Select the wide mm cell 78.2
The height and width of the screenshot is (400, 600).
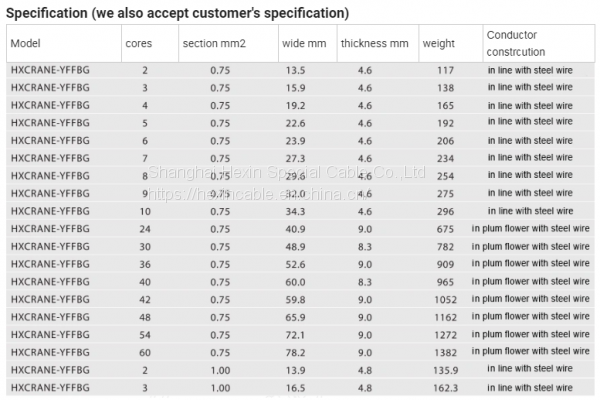tap(296, 352)
